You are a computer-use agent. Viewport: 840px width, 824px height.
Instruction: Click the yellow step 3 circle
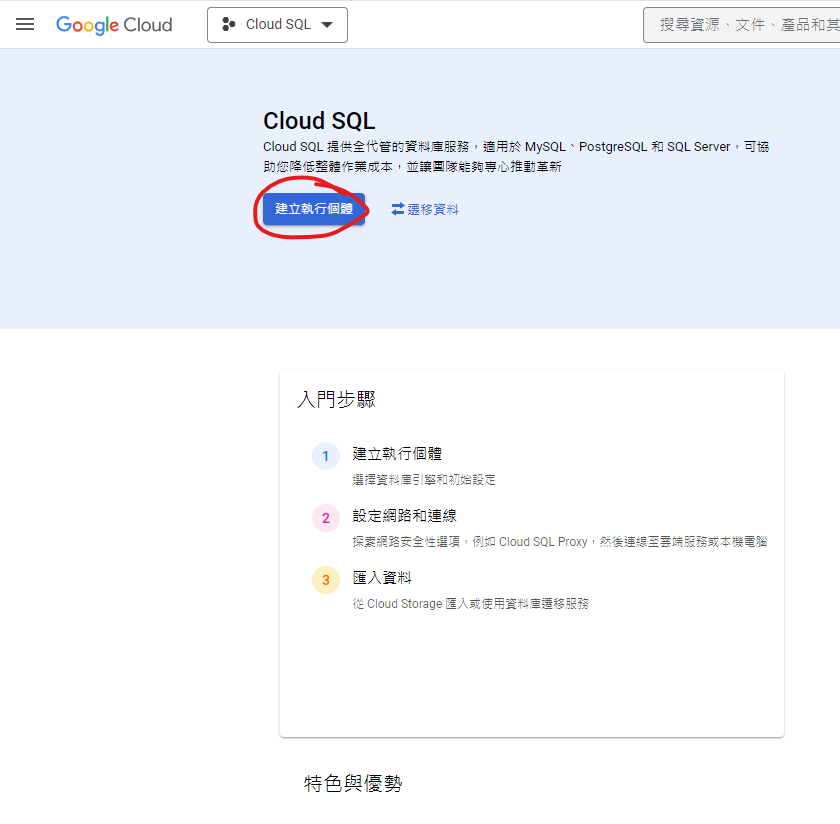(x=325, y=581)
